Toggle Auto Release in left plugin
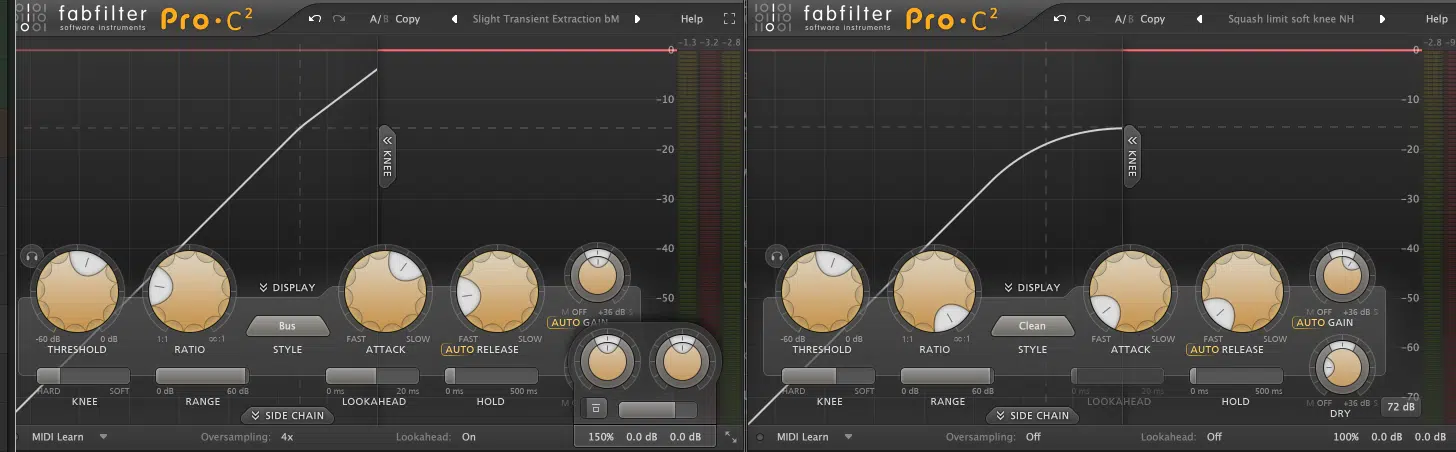 coord(459,350)
